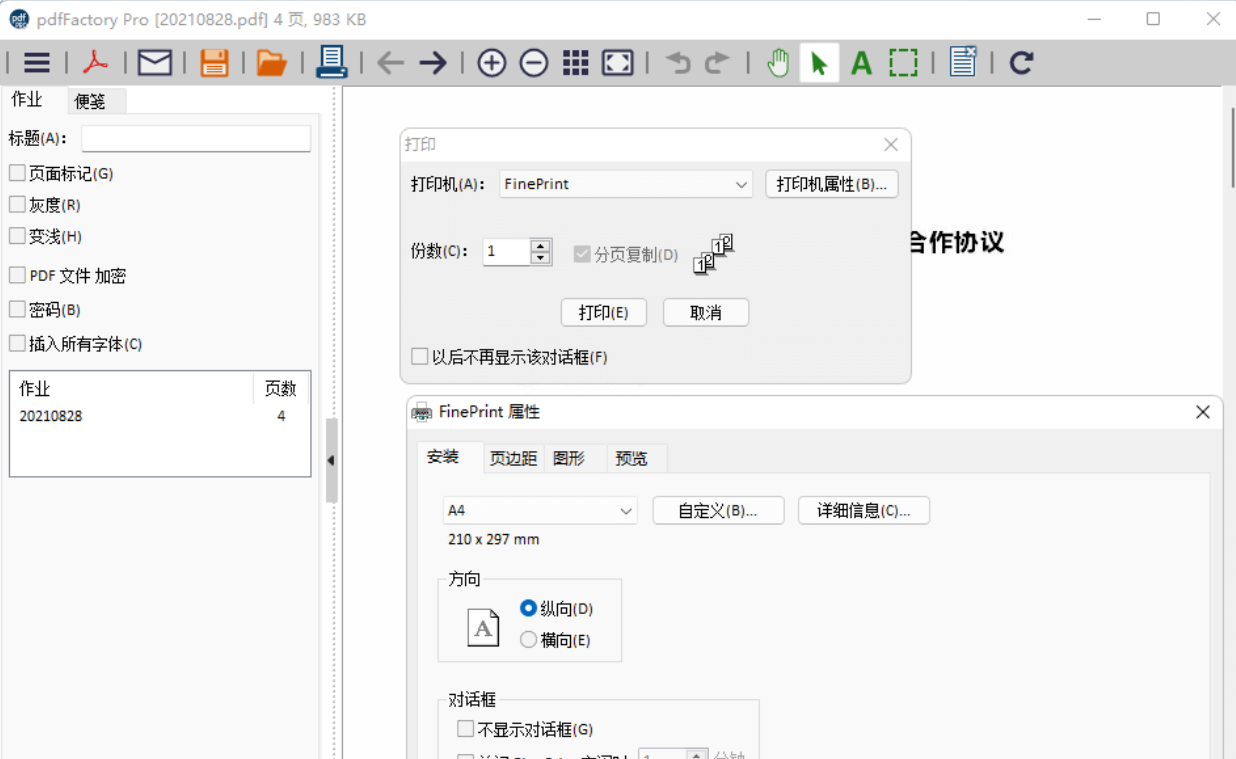
Task: Expand the A4 paper size dropdown
Action: pos(540,511)
